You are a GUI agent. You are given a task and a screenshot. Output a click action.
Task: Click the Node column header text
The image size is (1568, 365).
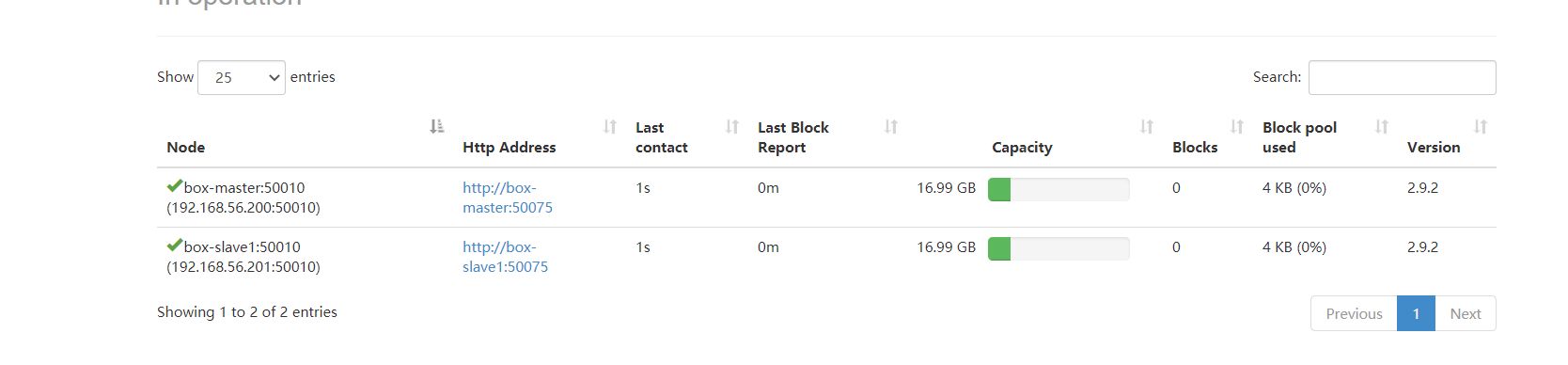click(186, 147)
